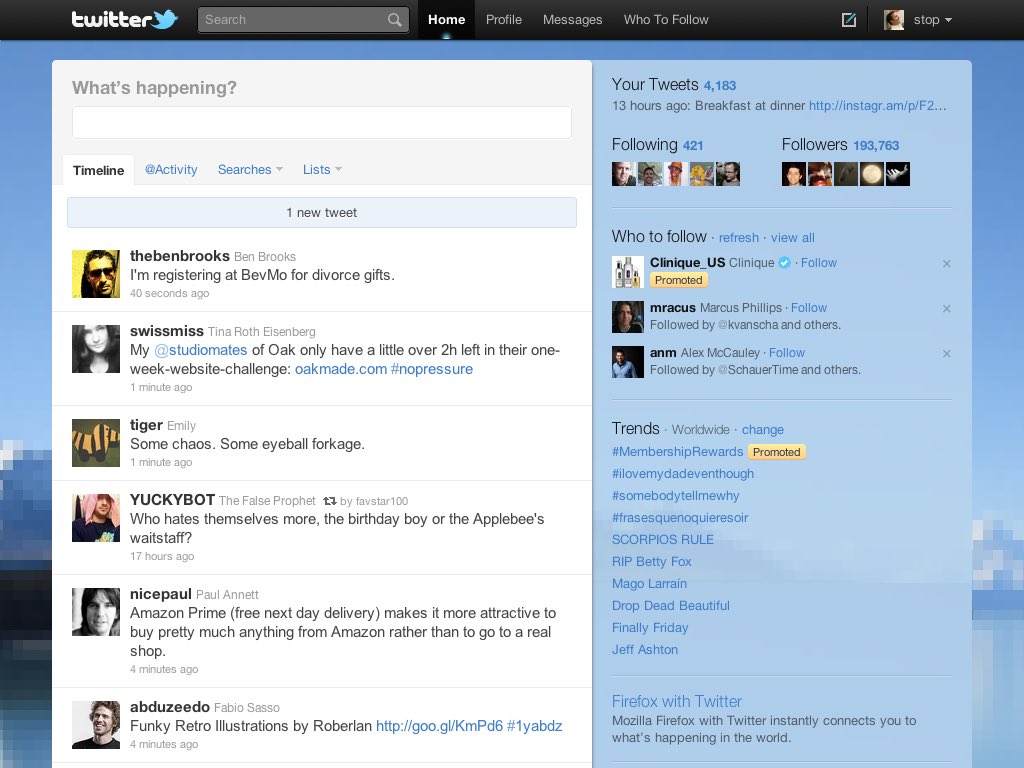The image size is (1024, 768).
Task: Open the Followers count 193,763
Action: [x=876, y=146]
